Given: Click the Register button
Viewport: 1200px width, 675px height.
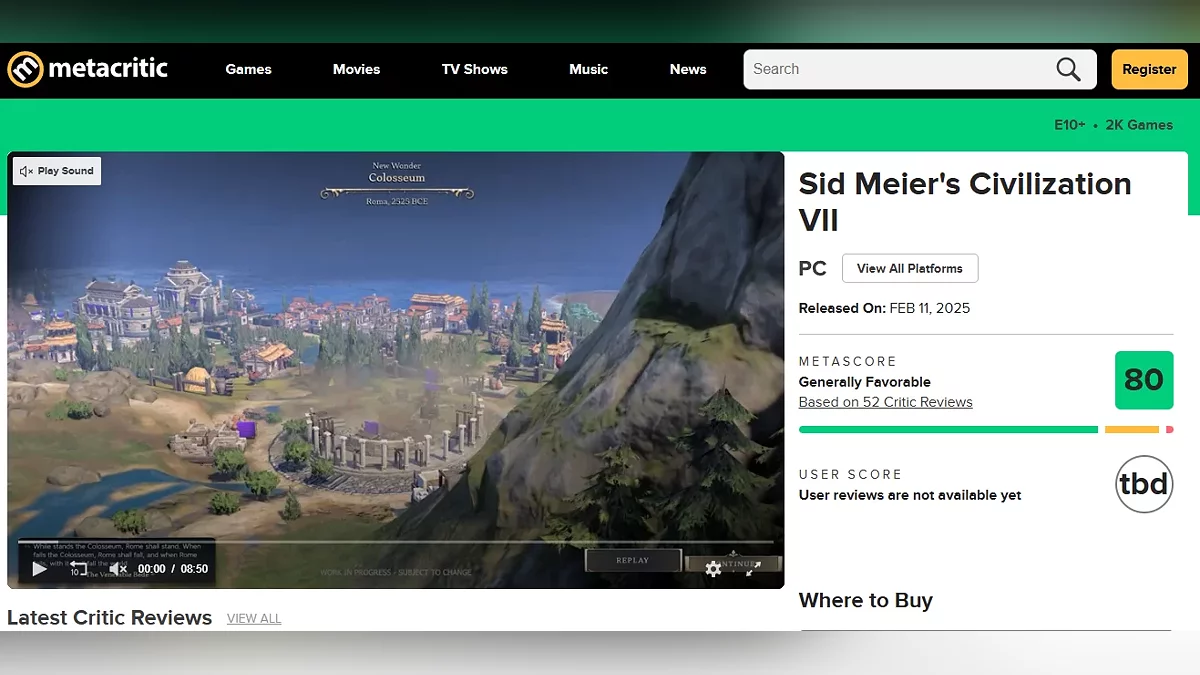Looking at the screenshot, I should [1149, 69].
